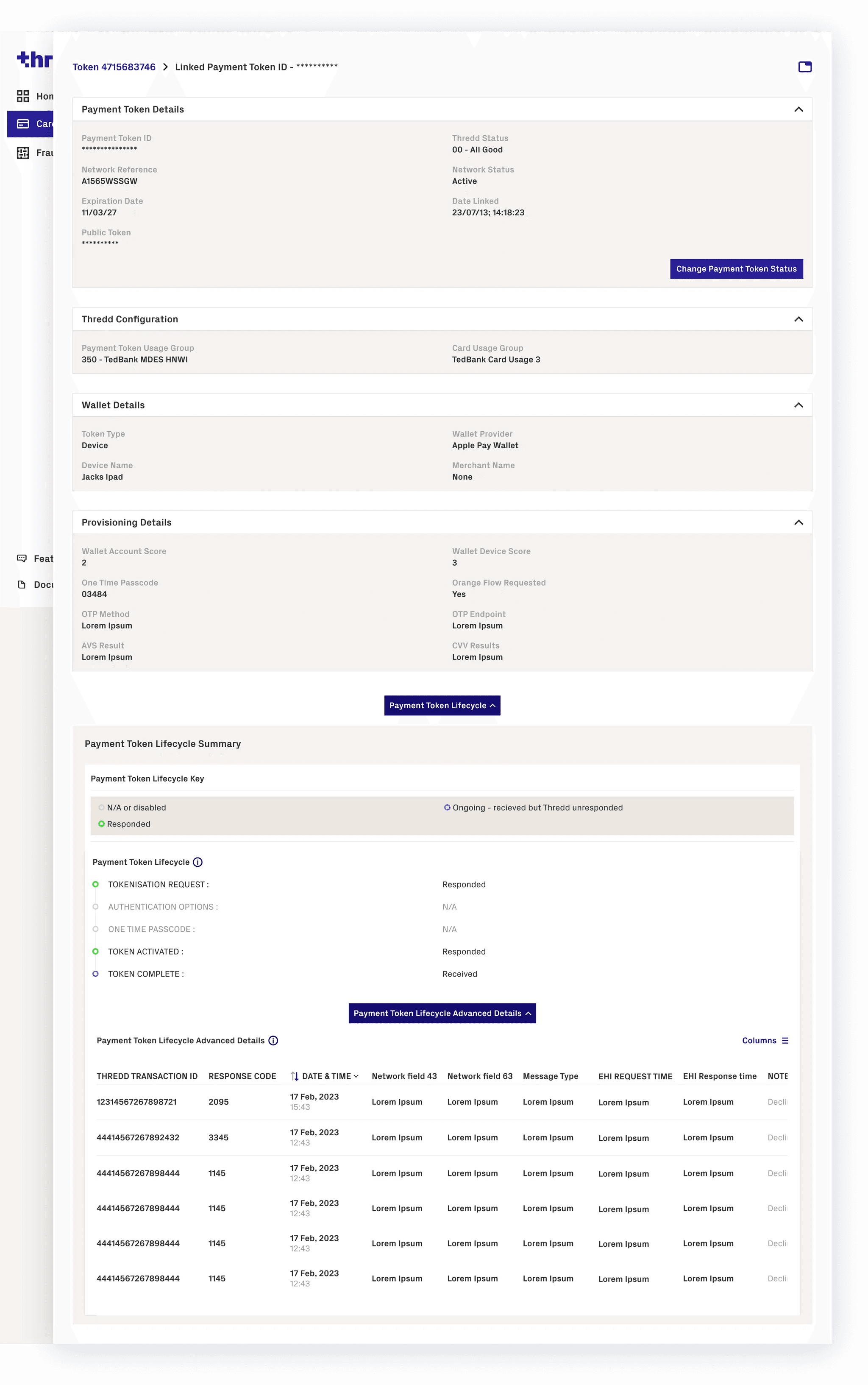Click info icon beside Payment Token Lifecycle
This screenshot has width=868, height=1385.
(198, 862)
